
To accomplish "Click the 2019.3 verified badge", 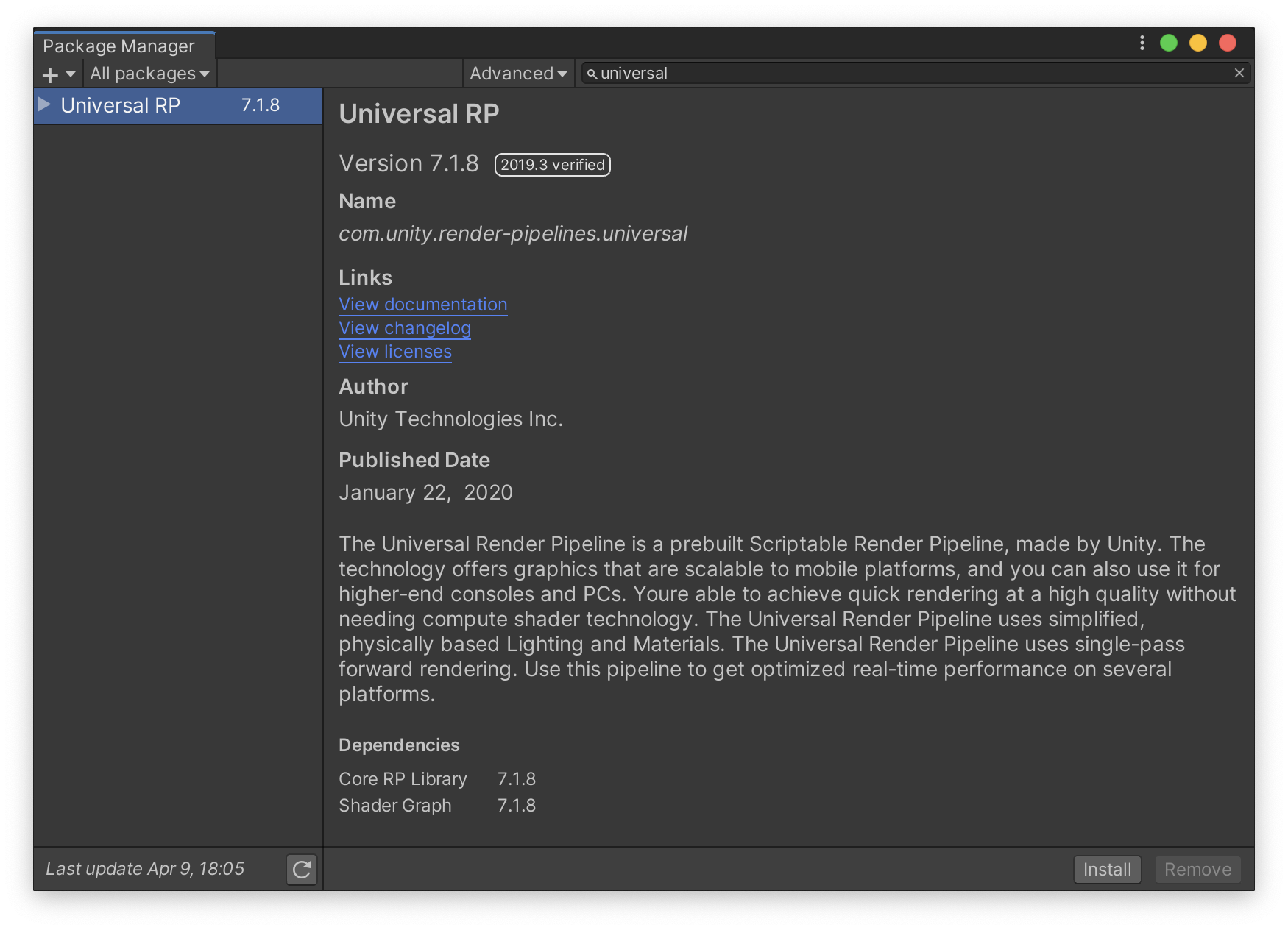I will [x=553, y=165].
